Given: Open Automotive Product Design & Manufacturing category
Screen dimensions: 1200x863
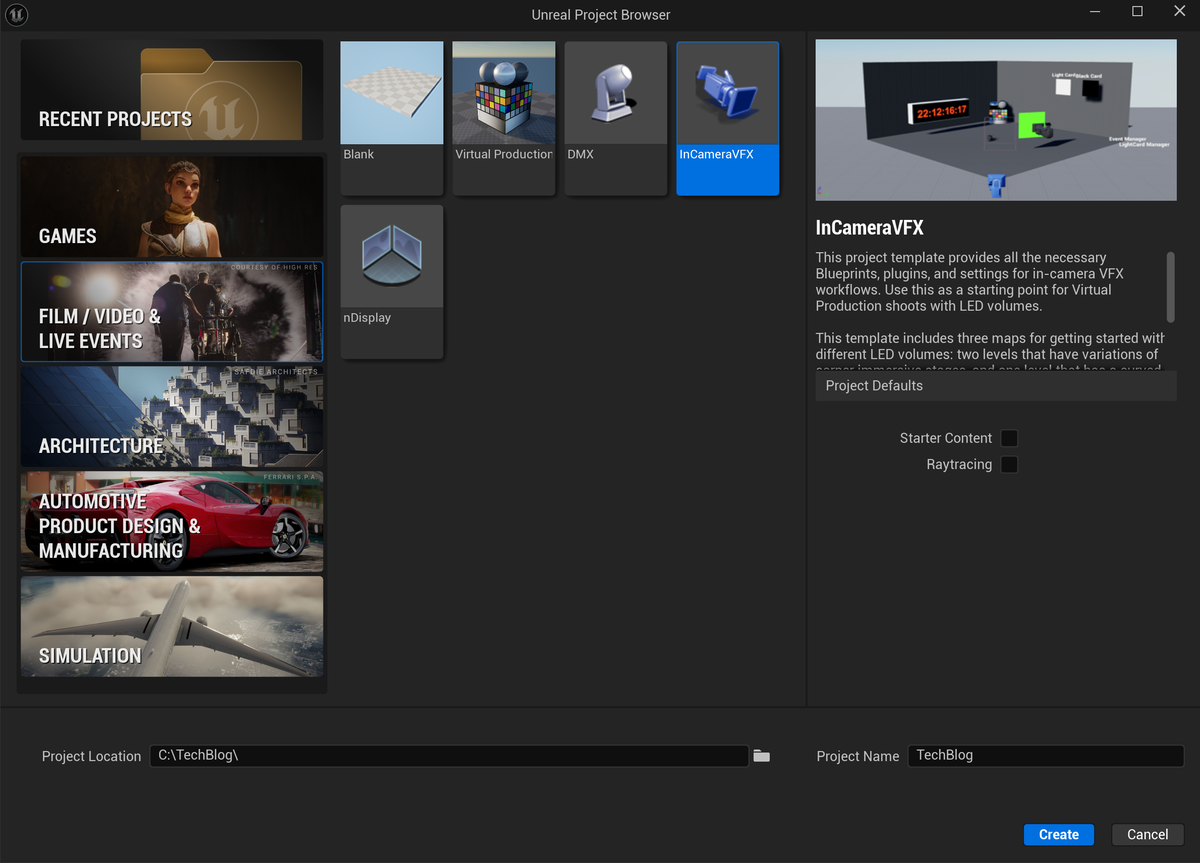Looking at the screenshot, I should pyautogui.click(x=172, y=521).
